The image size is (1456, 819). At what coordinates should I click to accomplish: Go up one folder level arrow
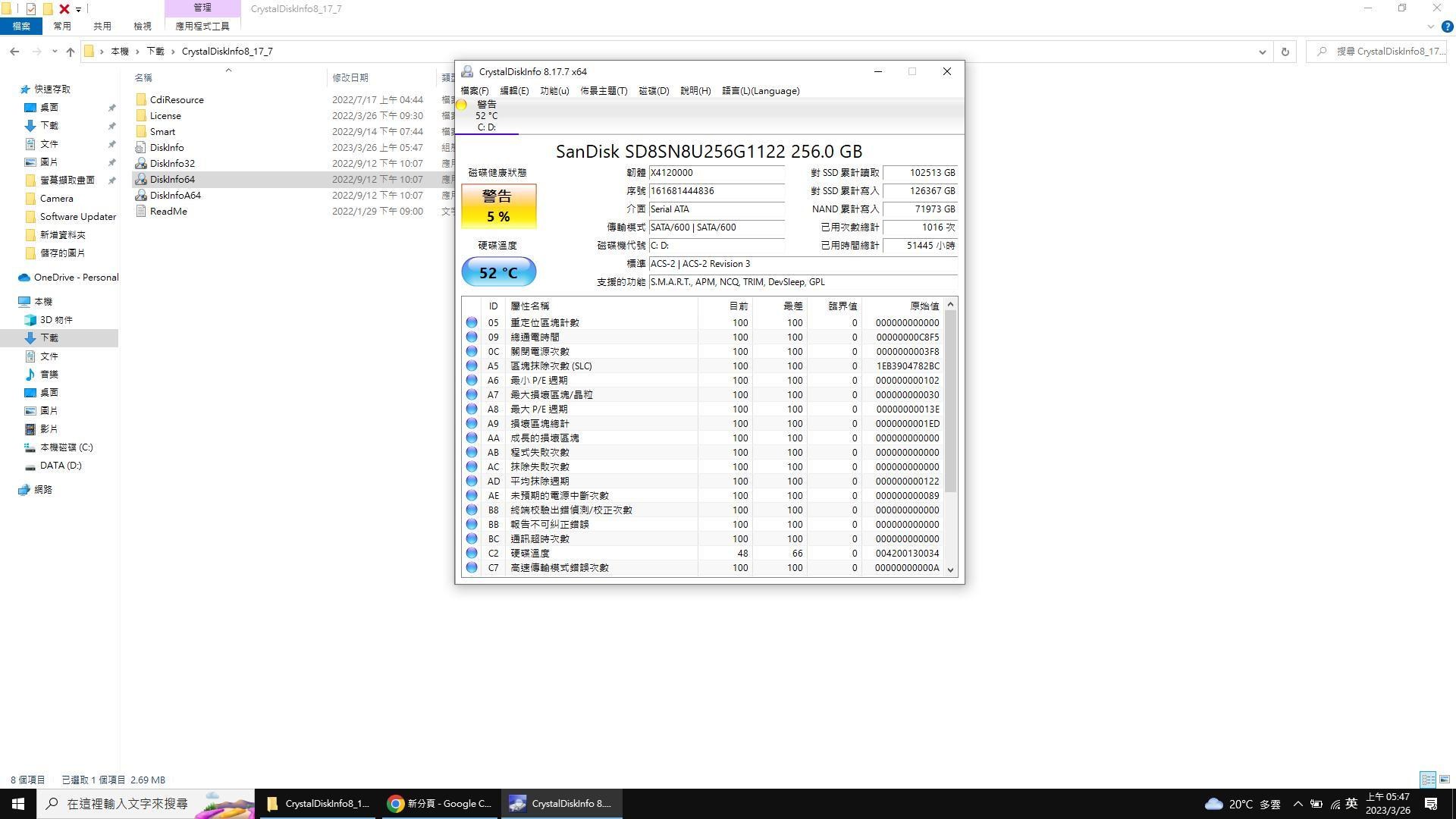point(70,52)
